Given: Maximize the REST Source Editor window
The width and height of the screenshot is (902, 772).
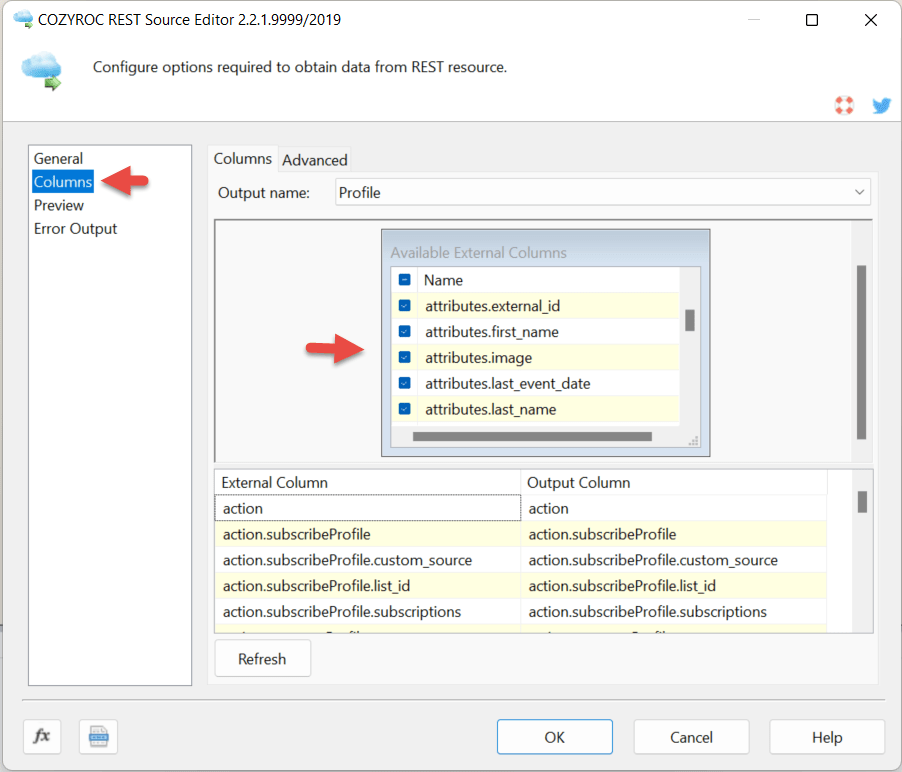Looking at the screenshot, I should pyautogui.click(x=812, y=20).
